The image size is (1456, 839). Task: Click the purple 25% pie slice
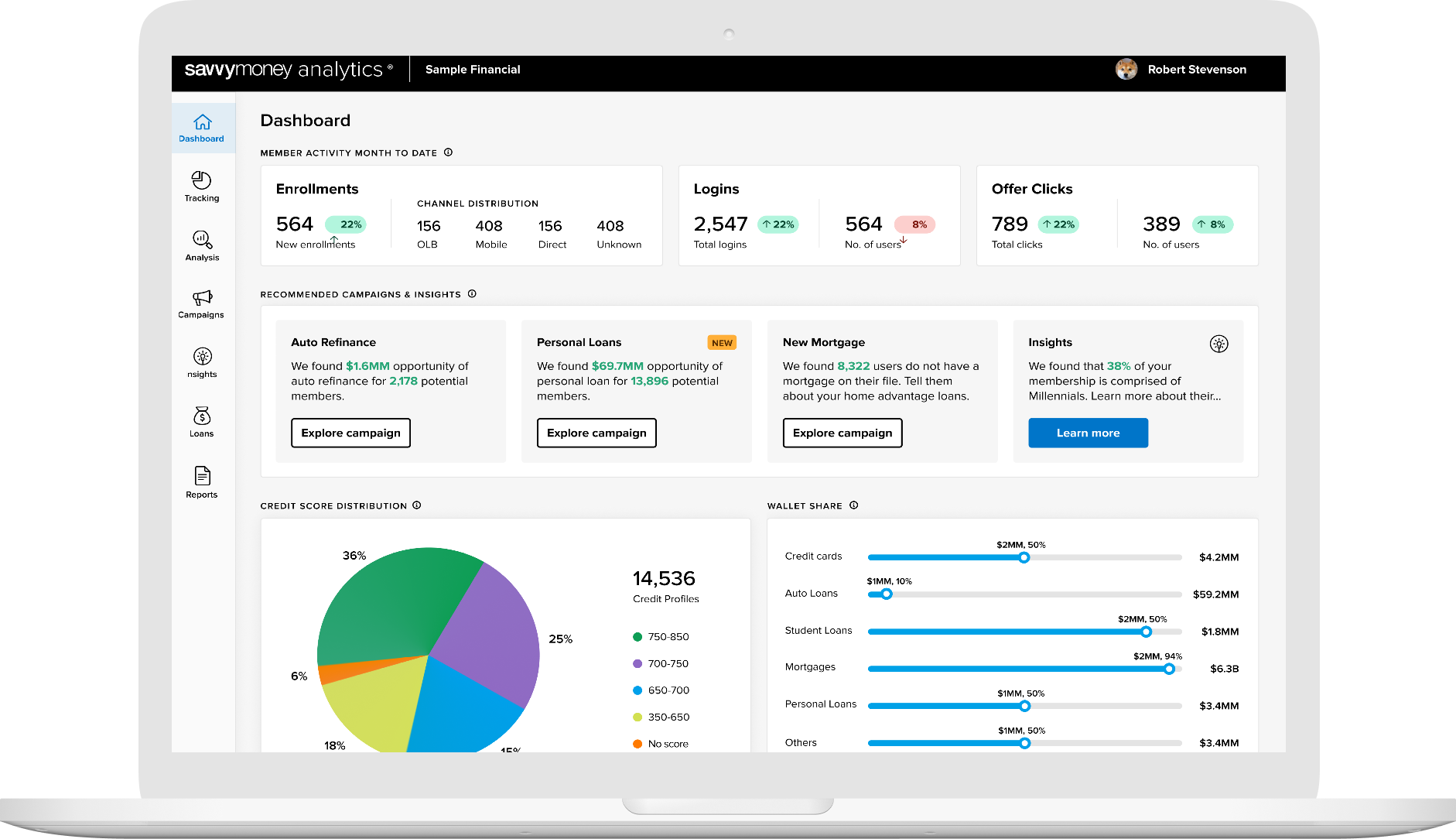pos(487,627)
